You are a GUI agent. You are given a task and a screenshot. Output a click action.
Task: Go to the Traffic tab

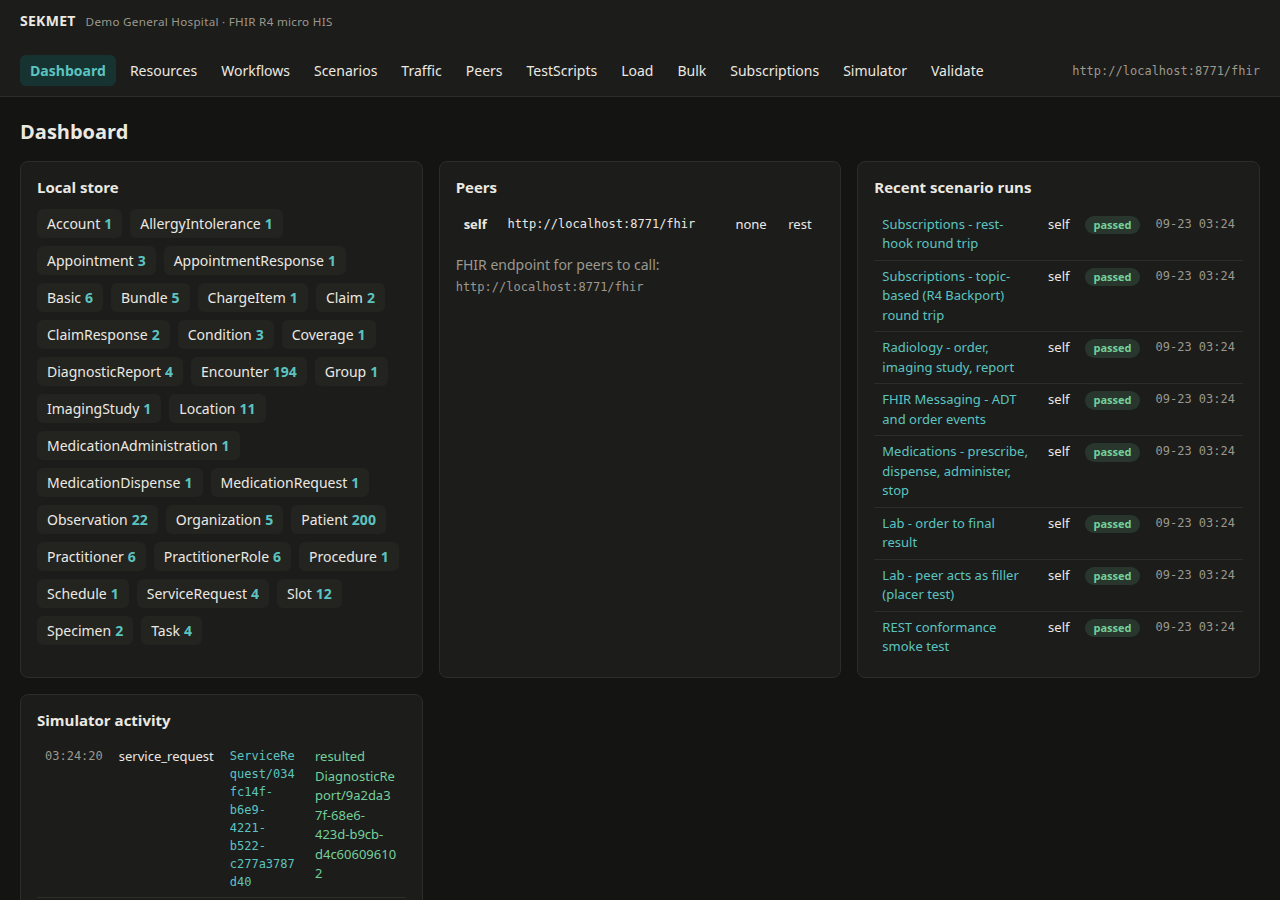point(421,71)
